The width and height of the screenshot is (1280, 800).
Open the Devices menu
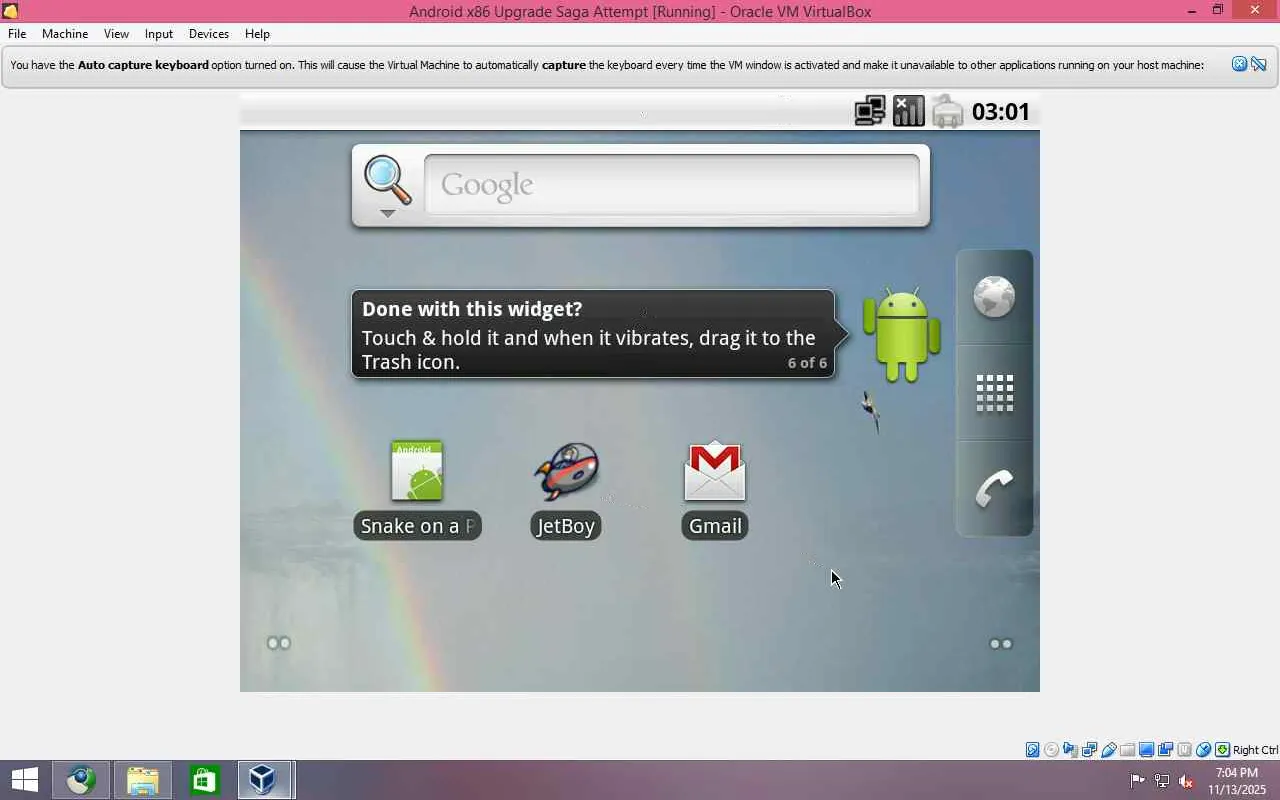[x=208, y=33]
